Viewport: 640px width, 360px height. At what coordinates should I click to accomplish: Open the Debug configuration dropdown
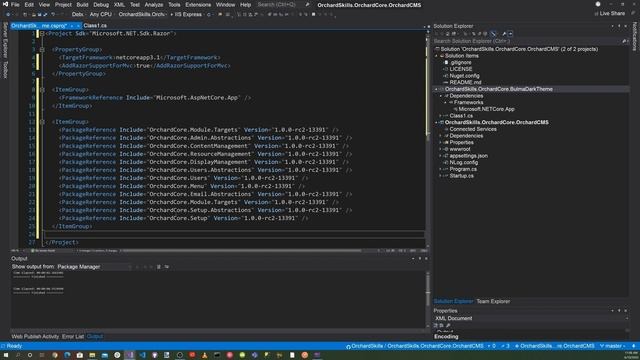point(78,14)
